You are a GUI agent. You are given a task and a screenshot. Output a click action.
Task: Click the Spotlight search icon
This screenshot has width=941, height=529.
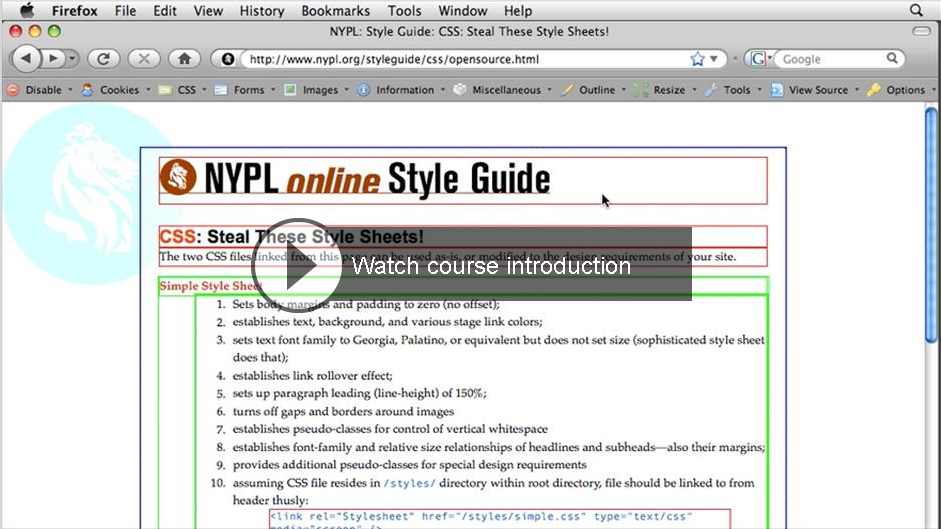pyautogui.click(x=916, y=10)
